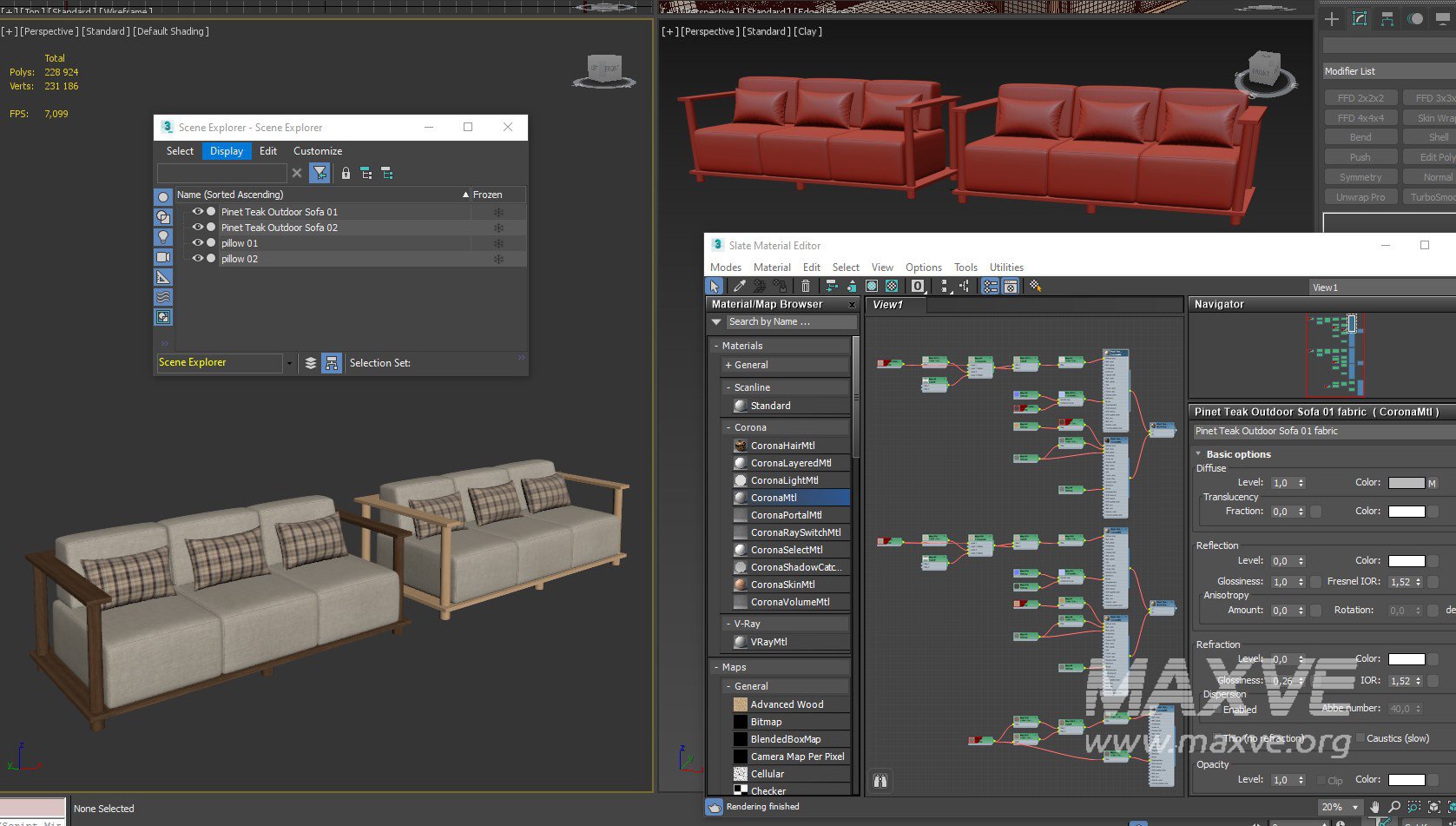
Task: Click the trash delete icon in Slate toolbar
Action: coord(806,286)
